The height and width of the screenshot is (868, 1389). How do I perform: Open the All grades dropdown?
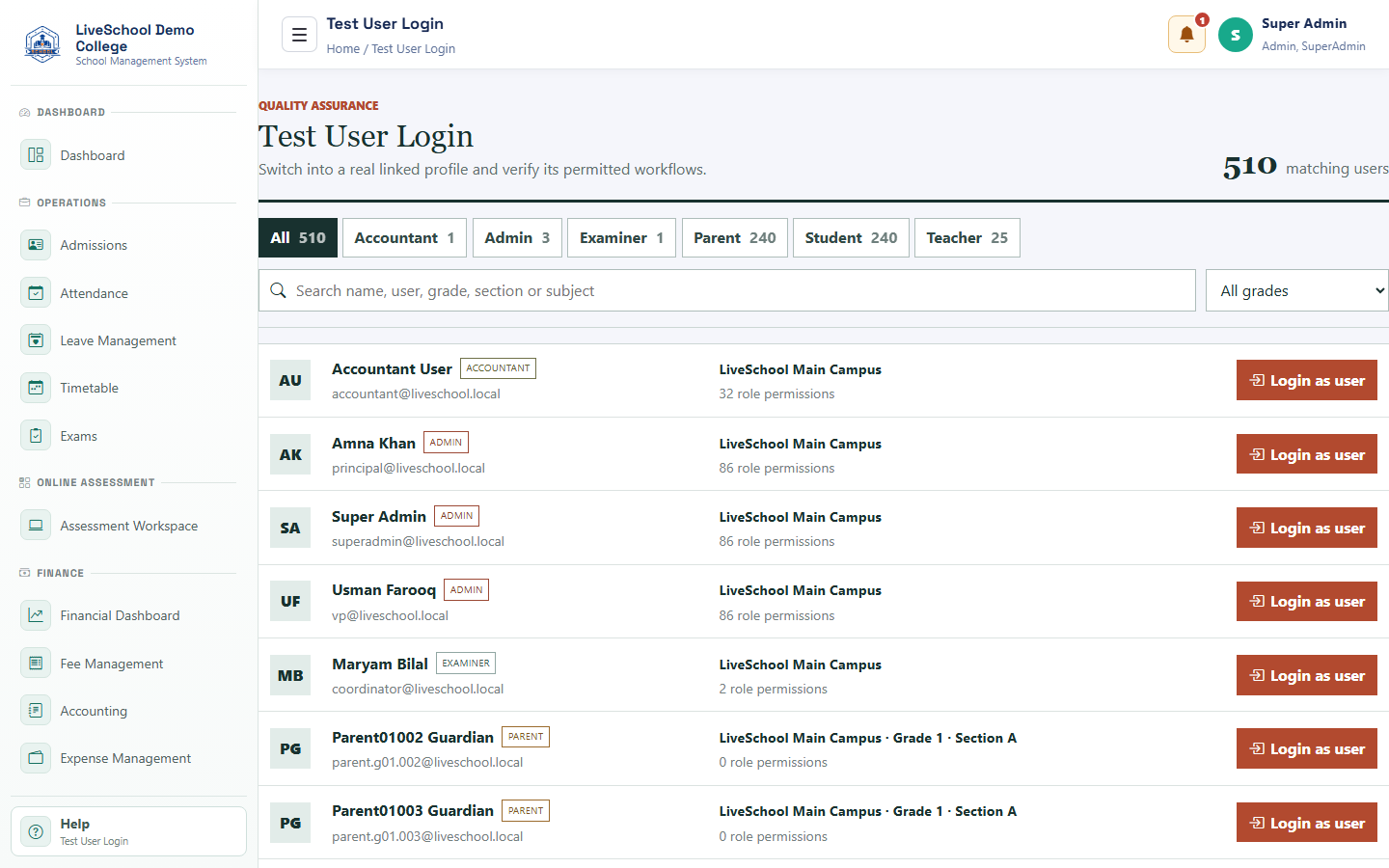click(x=1297, y=290)
